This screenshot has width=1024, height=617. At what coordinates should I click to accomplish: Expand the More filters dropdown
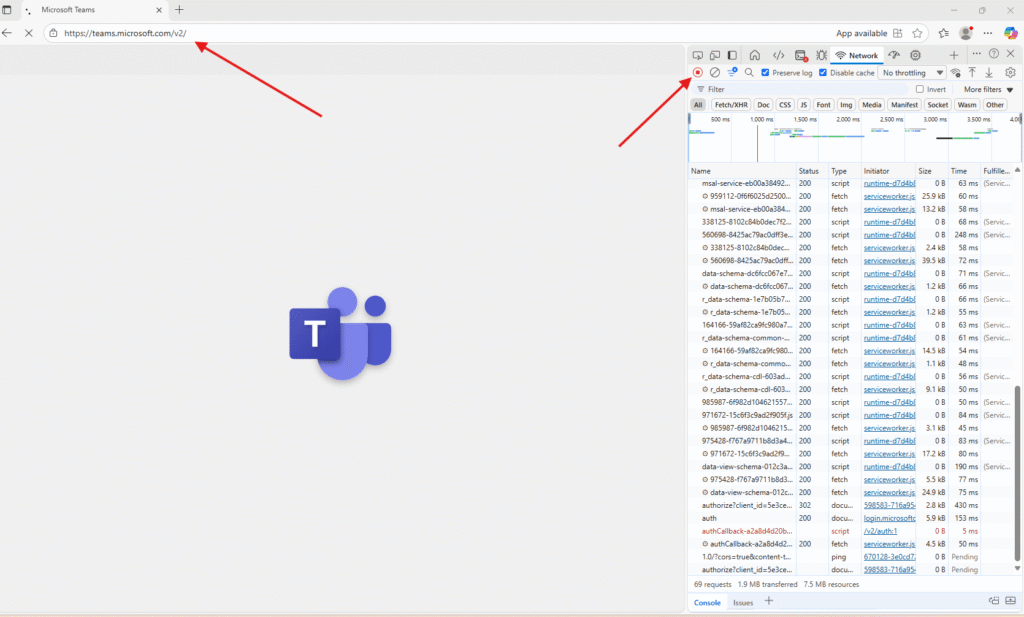[x=988, y=89]
